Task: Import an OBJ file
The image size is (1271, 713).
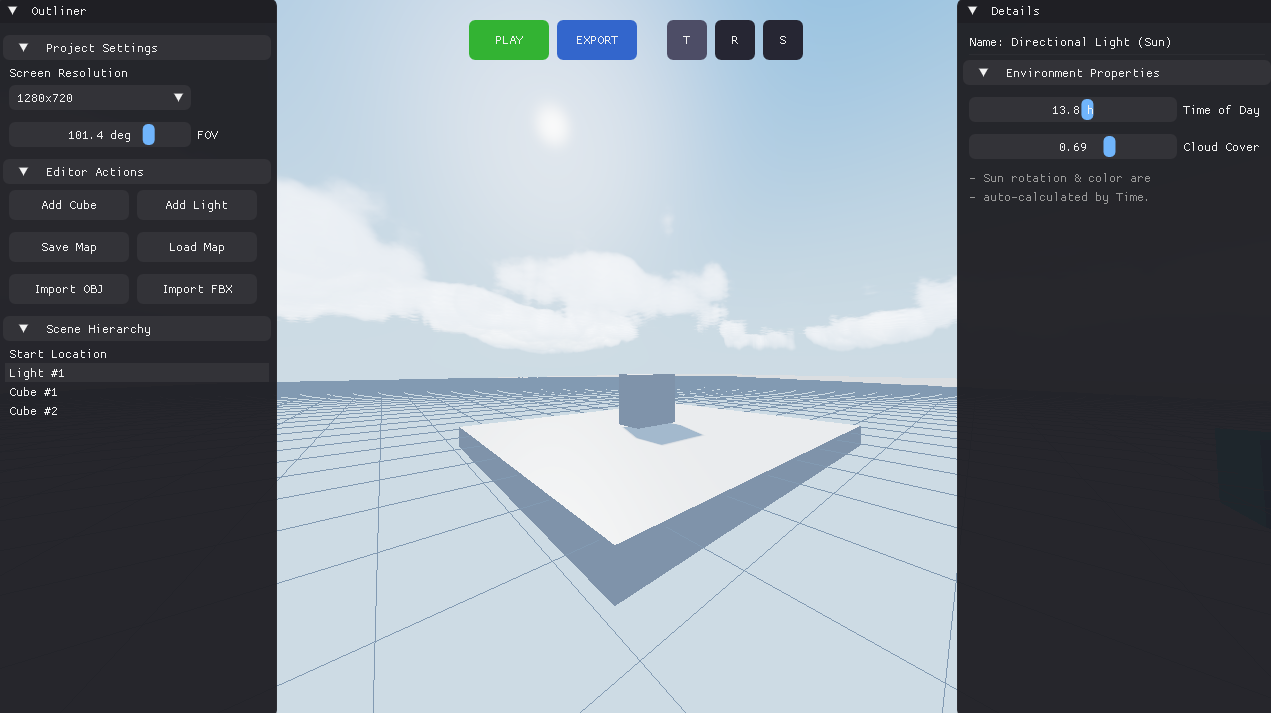Action: pyautogui.click(x=68, y=288)
